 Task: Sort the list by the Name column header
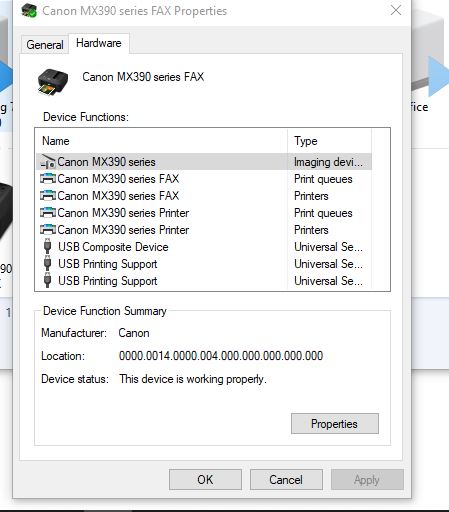[x=161, y=141]
